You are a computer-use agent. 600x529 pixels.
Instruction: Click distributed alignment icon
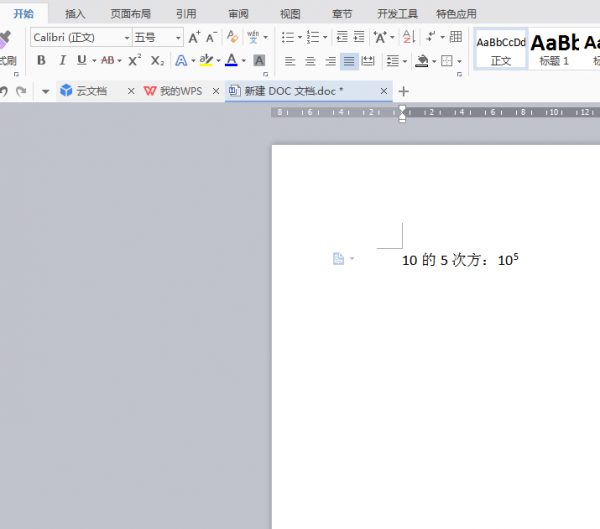point(368,61)
